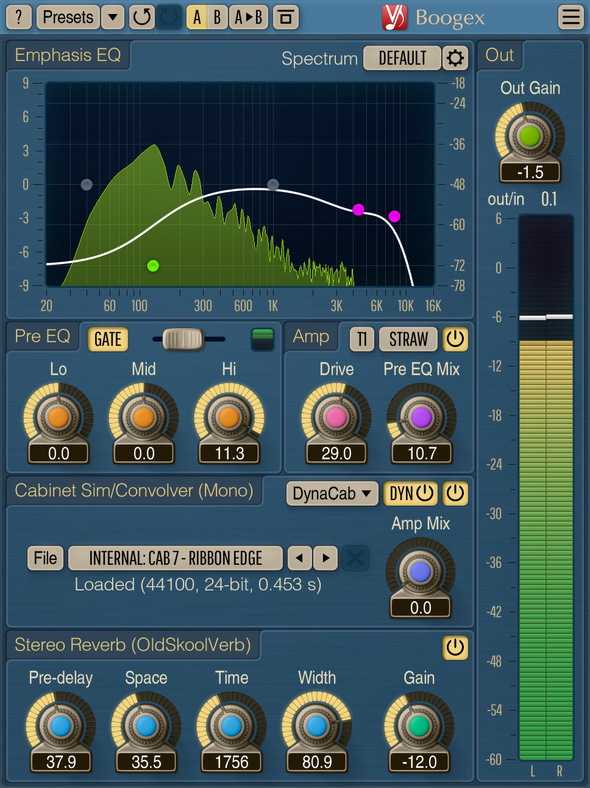Image resolution: width=590 pixels, height=788 pixels.
Task: Toggle the Stereo Reverb power button
Action: tap(455, 648)
